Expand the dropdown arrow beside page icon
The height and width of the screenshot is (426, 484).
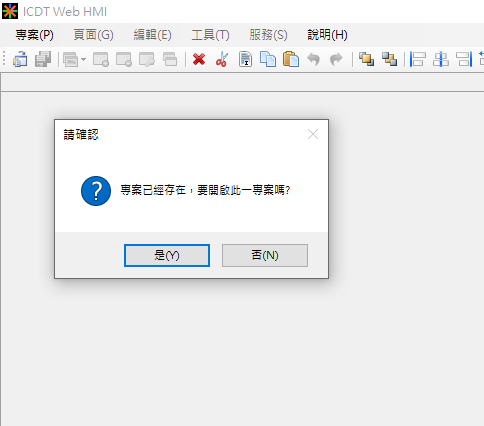point(83,60)
